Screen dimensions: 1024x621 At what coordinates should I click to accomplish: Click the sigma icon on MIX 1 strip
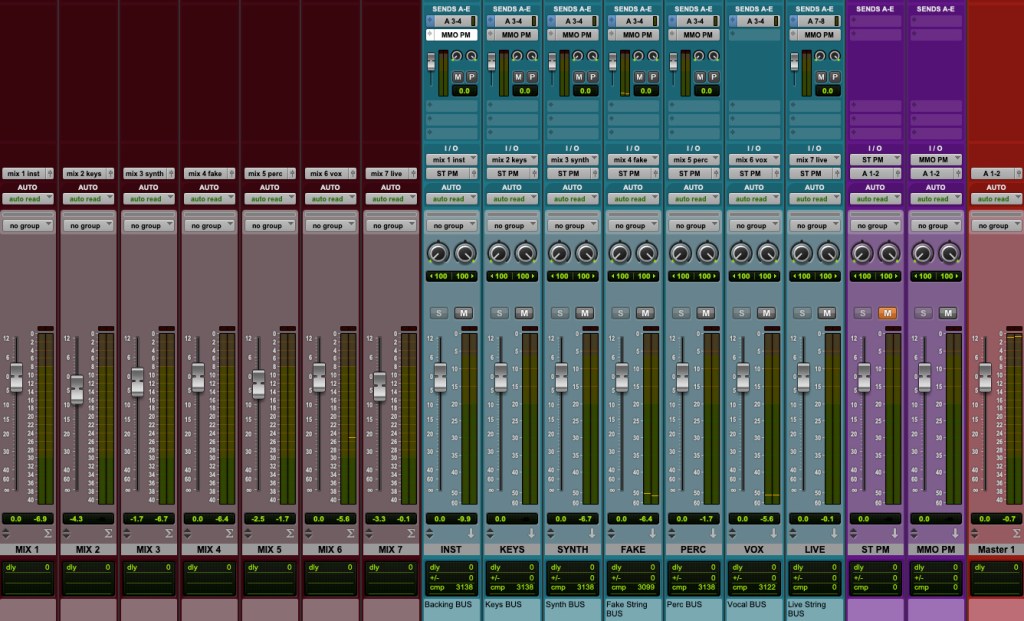(46, 534)
